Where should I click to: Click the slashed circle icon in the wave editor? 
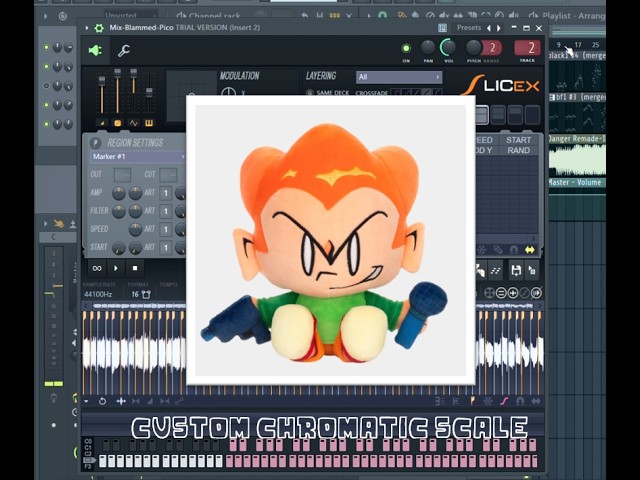(524, 293)
